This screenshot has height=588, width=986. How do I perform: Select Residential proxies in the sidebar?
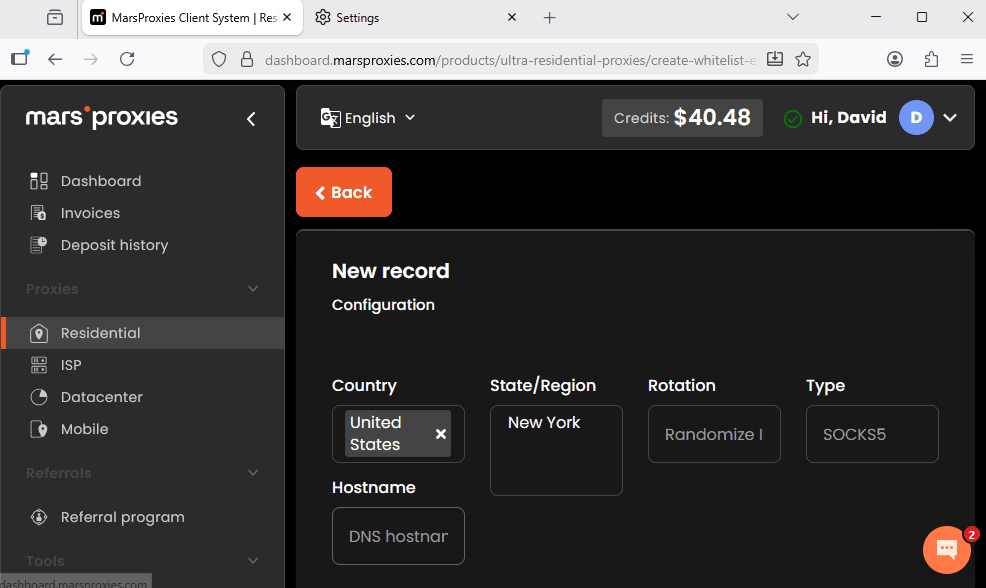pos(143,333)
